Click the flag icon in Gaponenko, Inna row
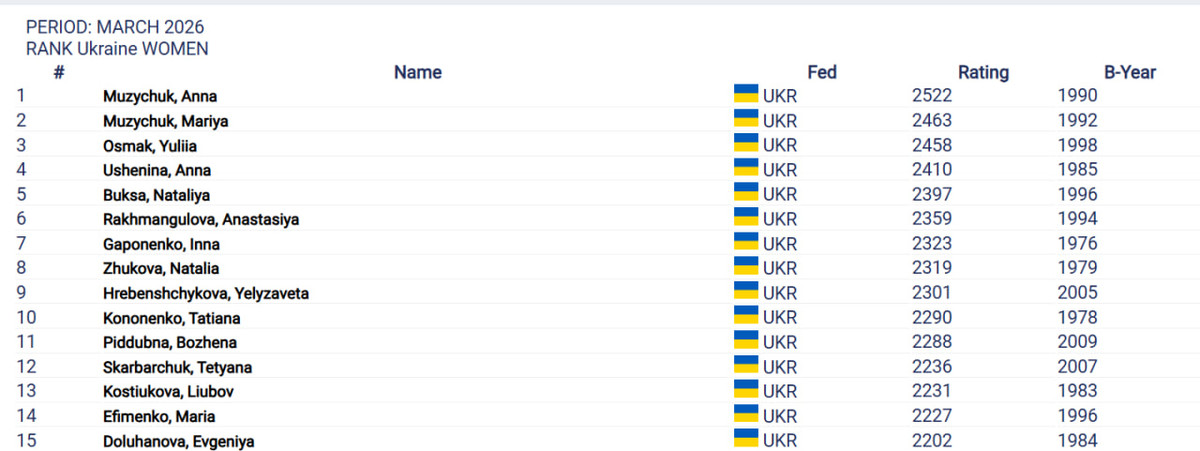The image size is (1200, 451). [746, 241]
